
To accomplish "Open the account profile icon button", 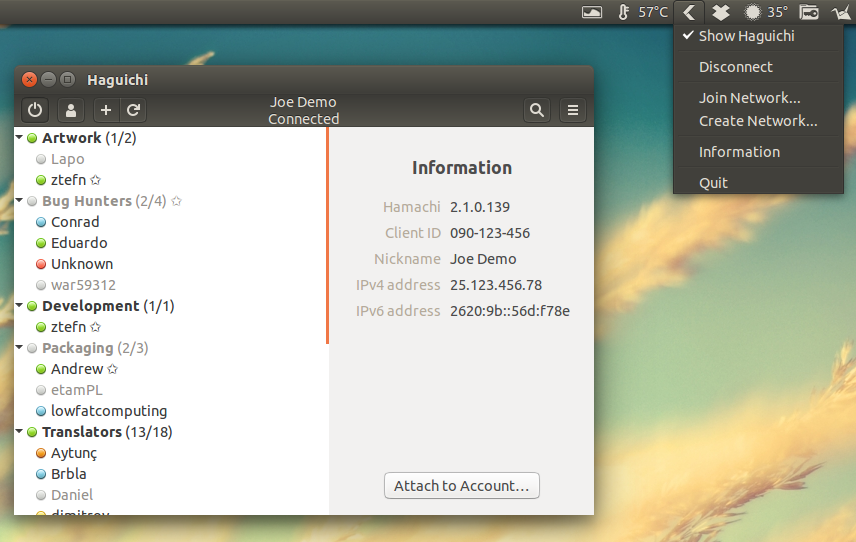I will click(70, 110).
